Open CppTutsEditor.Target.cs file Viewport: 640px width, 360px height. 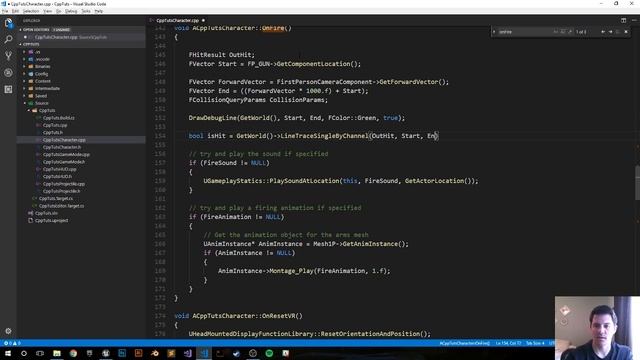point(61,206)
